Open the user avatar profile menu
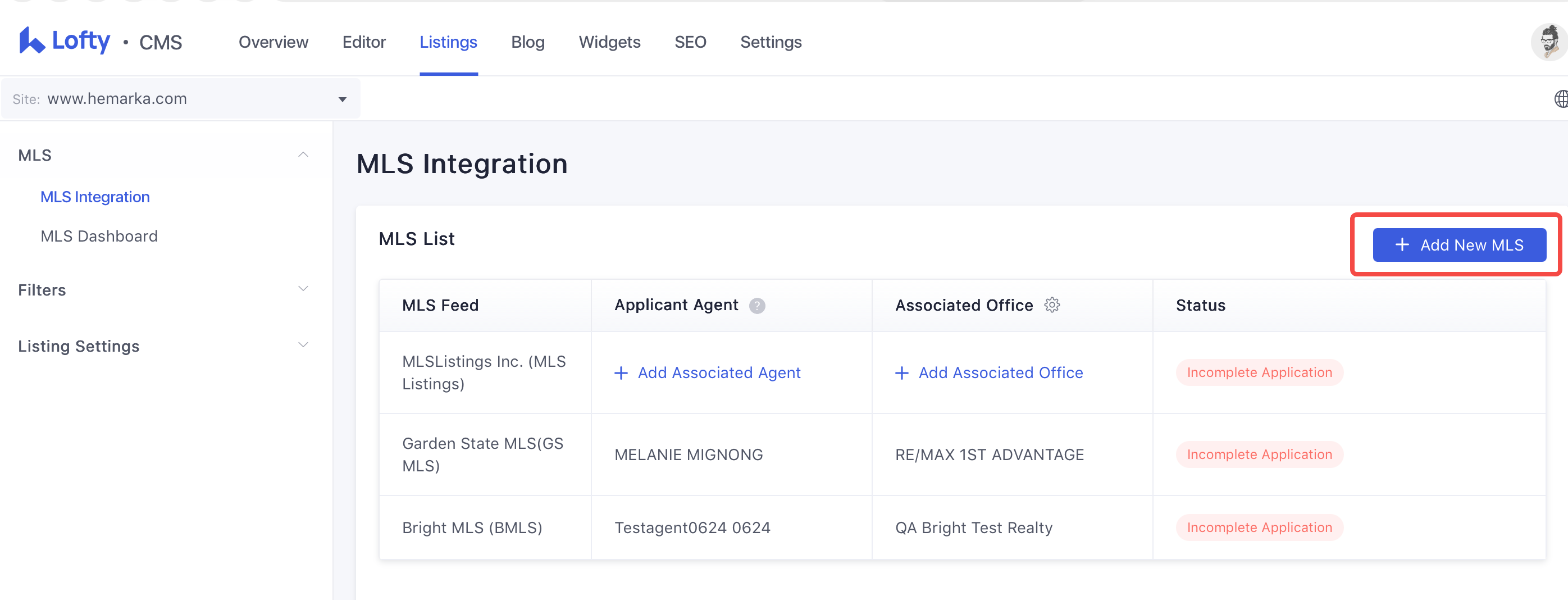 (1549, 42)
